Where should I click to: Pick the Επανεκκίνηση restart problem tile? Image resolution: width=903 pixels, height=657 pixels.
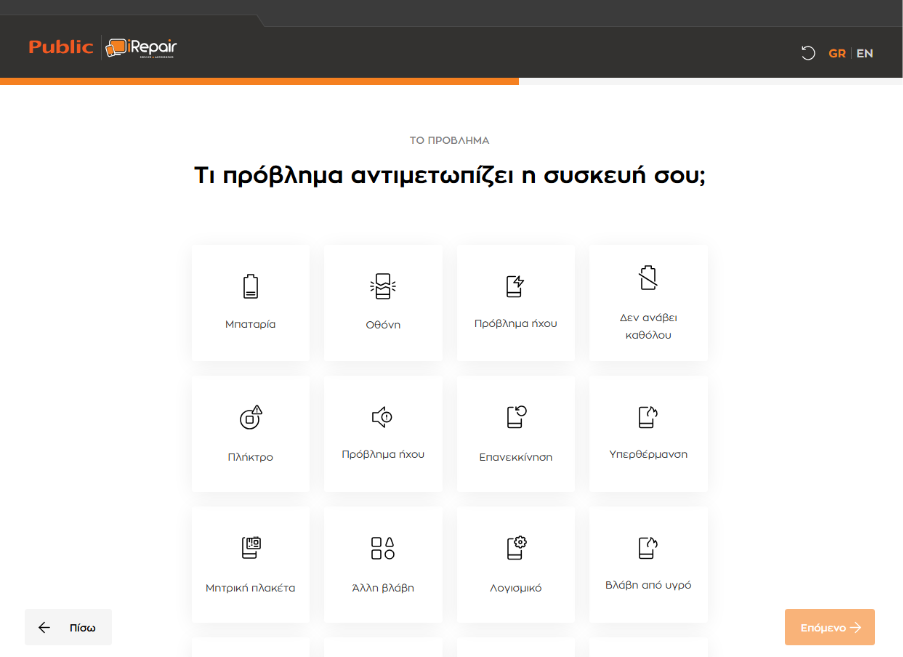(515, 433)
